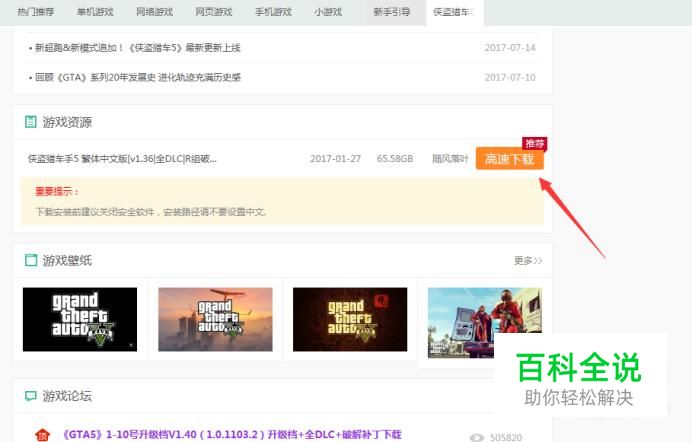Click the date 2017-07-10

click(x=510, y=77)
